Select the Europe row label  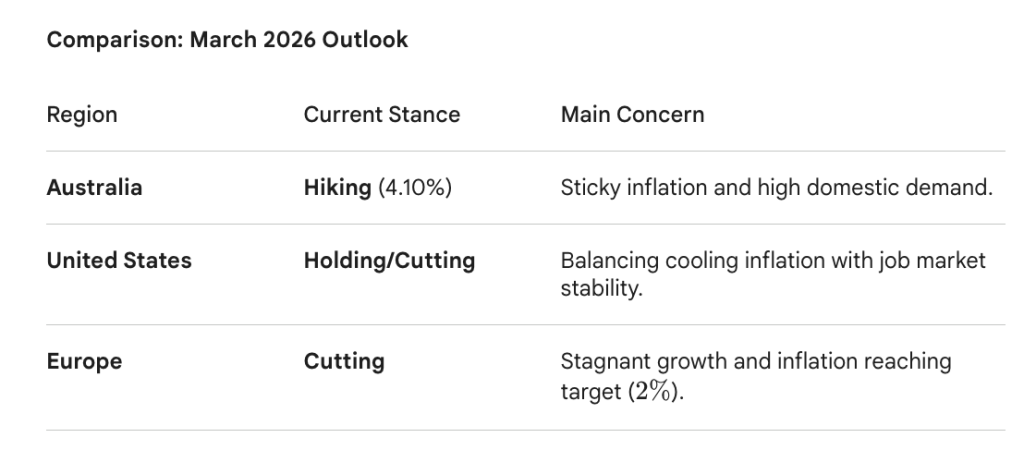pos(84,361)
